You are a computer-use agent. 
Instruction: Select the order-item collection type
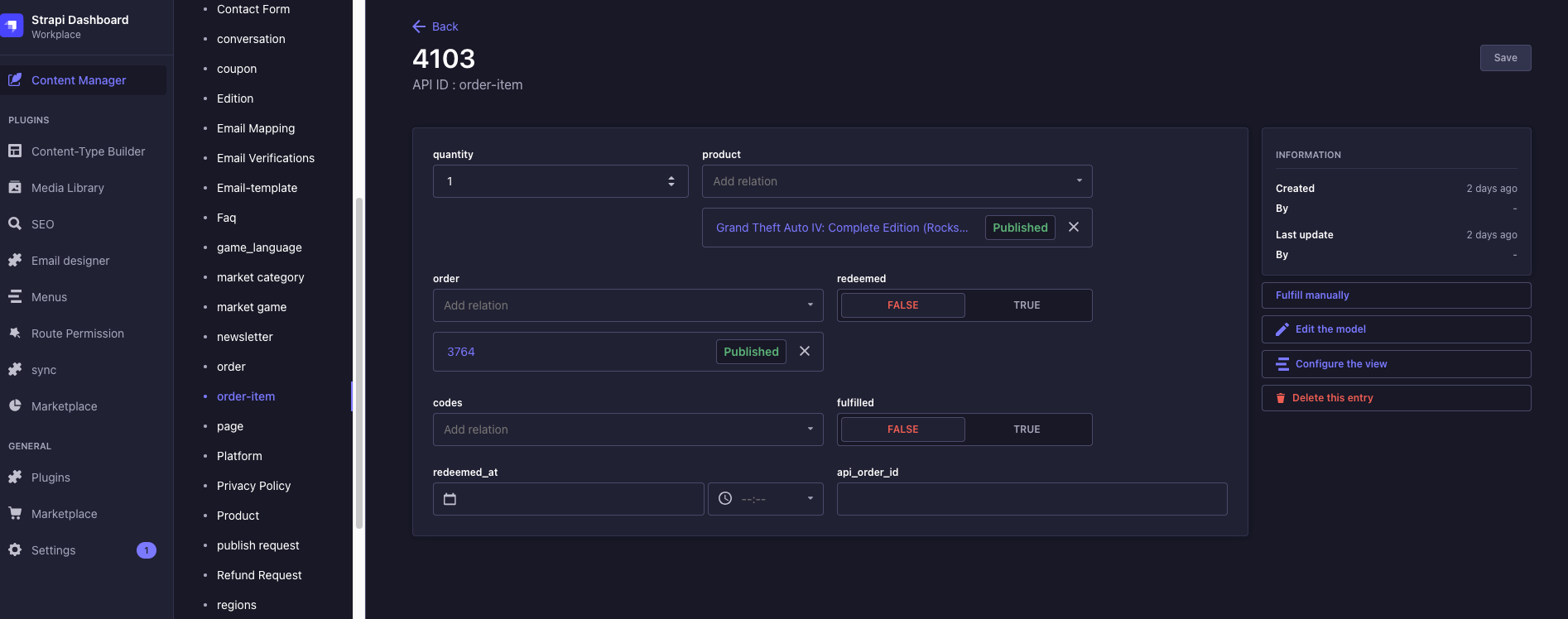click(x=246, y=396)
